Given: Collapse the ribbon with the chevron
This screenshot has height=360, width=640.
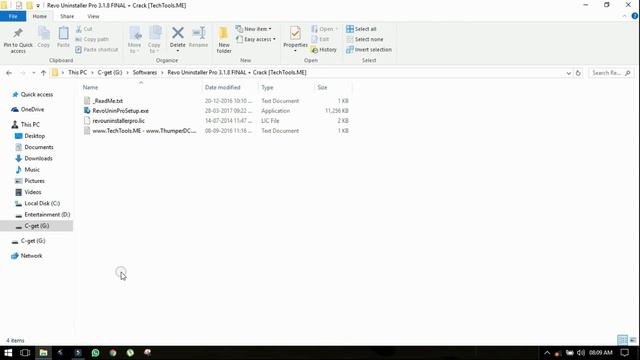Looking at the screenshot, I should 624,16.
